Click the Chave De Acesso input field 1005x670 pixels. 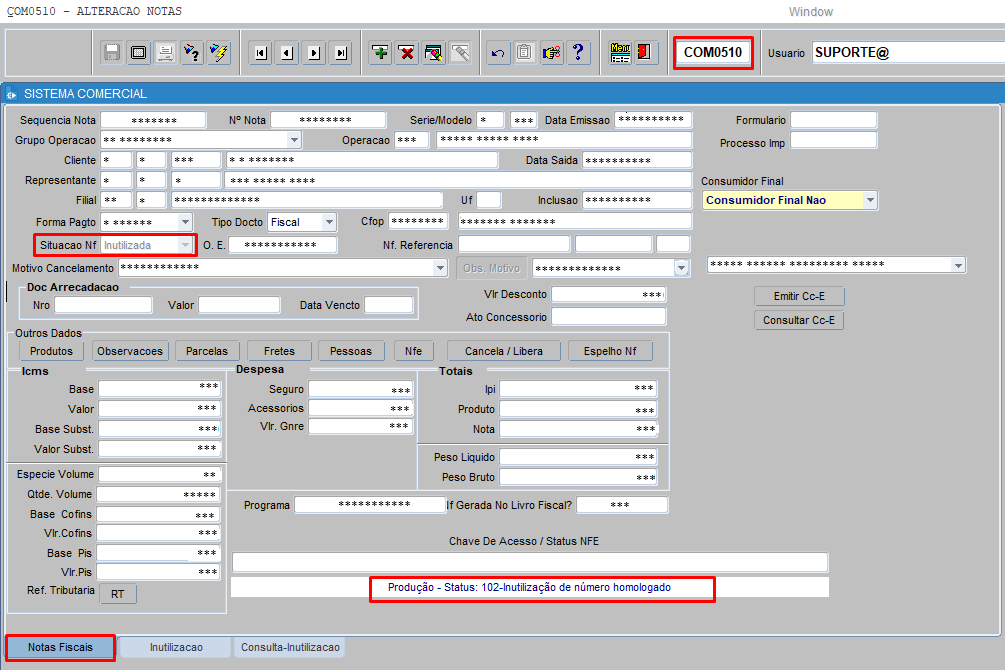pos(530,562)
